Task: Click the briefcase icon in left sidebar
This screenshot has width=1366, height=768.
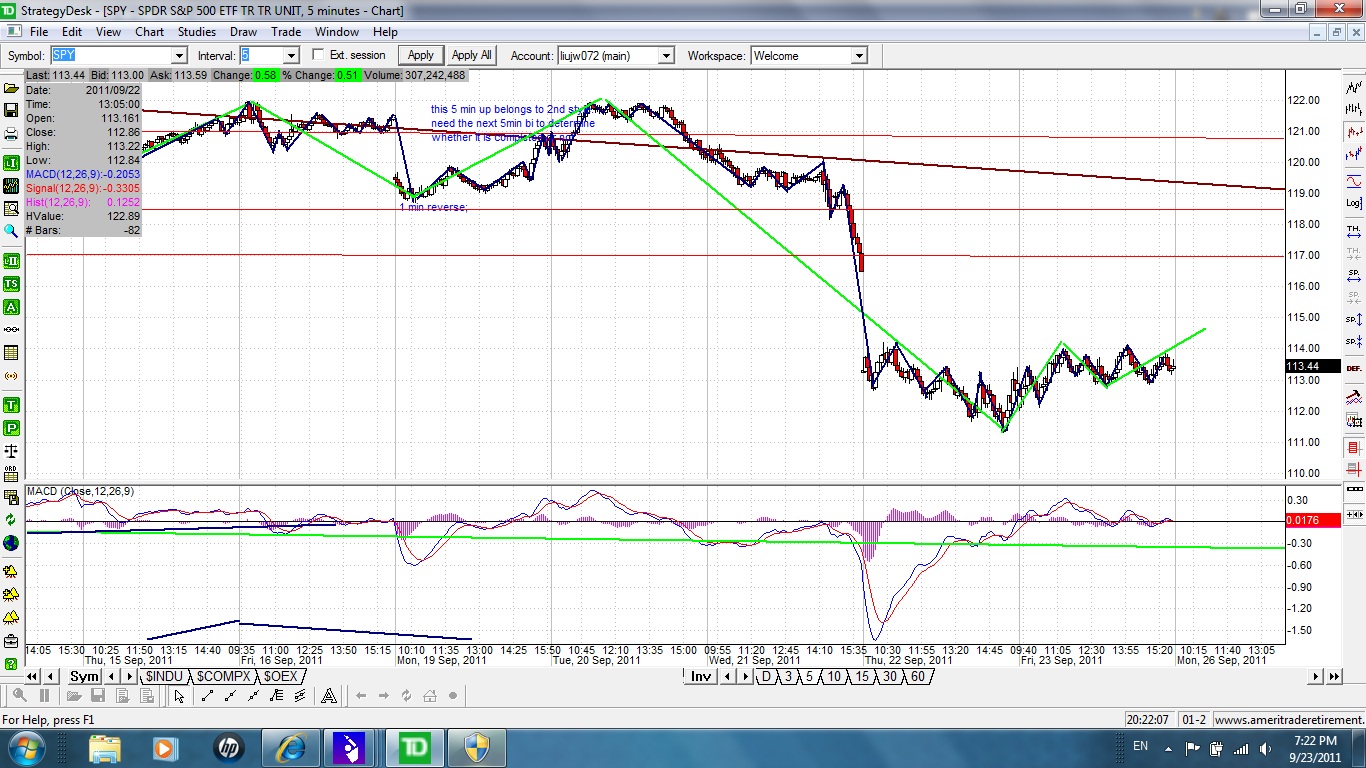Action: point(12,641)
